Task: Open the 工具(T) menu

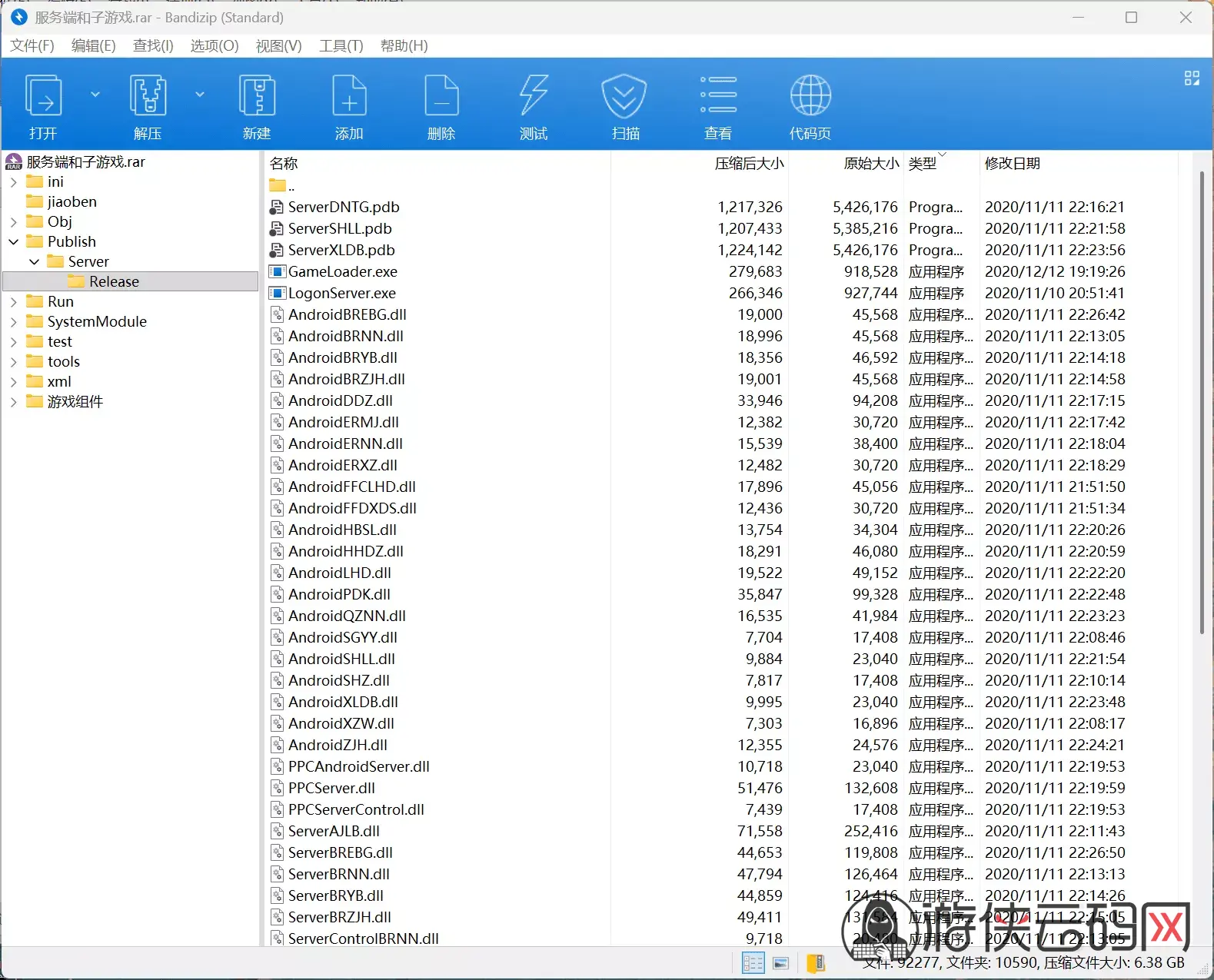Action: (x=341, y=46)
